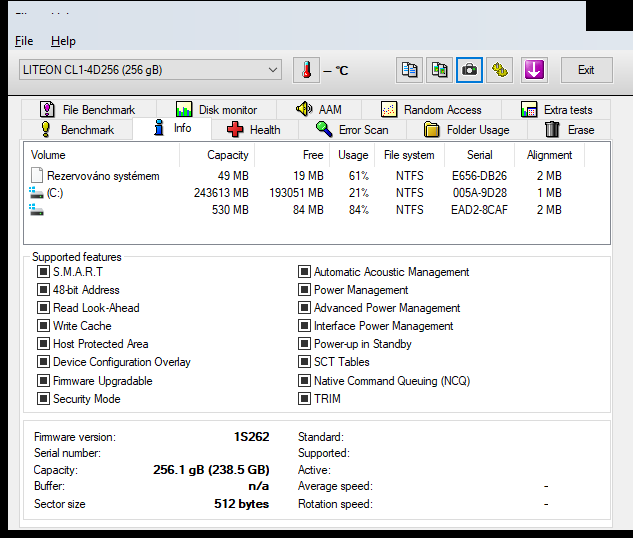The width and height of the screenshot is (633, 538).
Task: Click the Random Access scatter icon
Action: pos(389,109)
